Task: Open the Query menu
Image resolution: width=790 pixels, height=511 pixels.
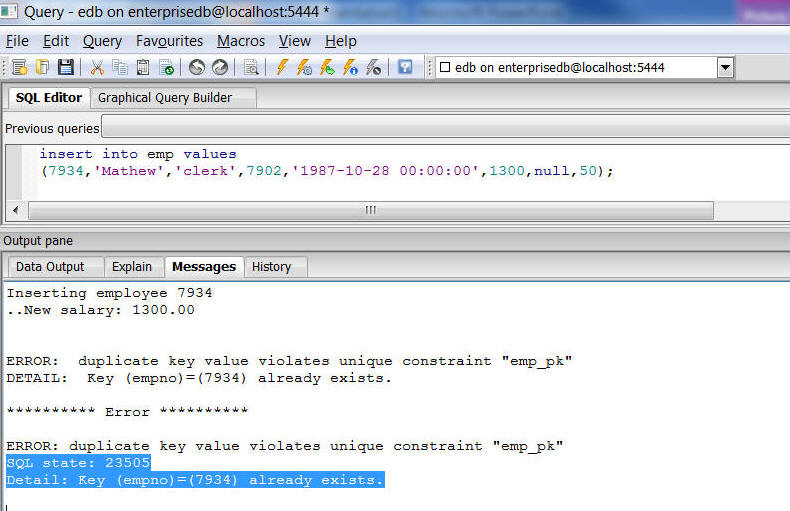Action: (102, 41)
